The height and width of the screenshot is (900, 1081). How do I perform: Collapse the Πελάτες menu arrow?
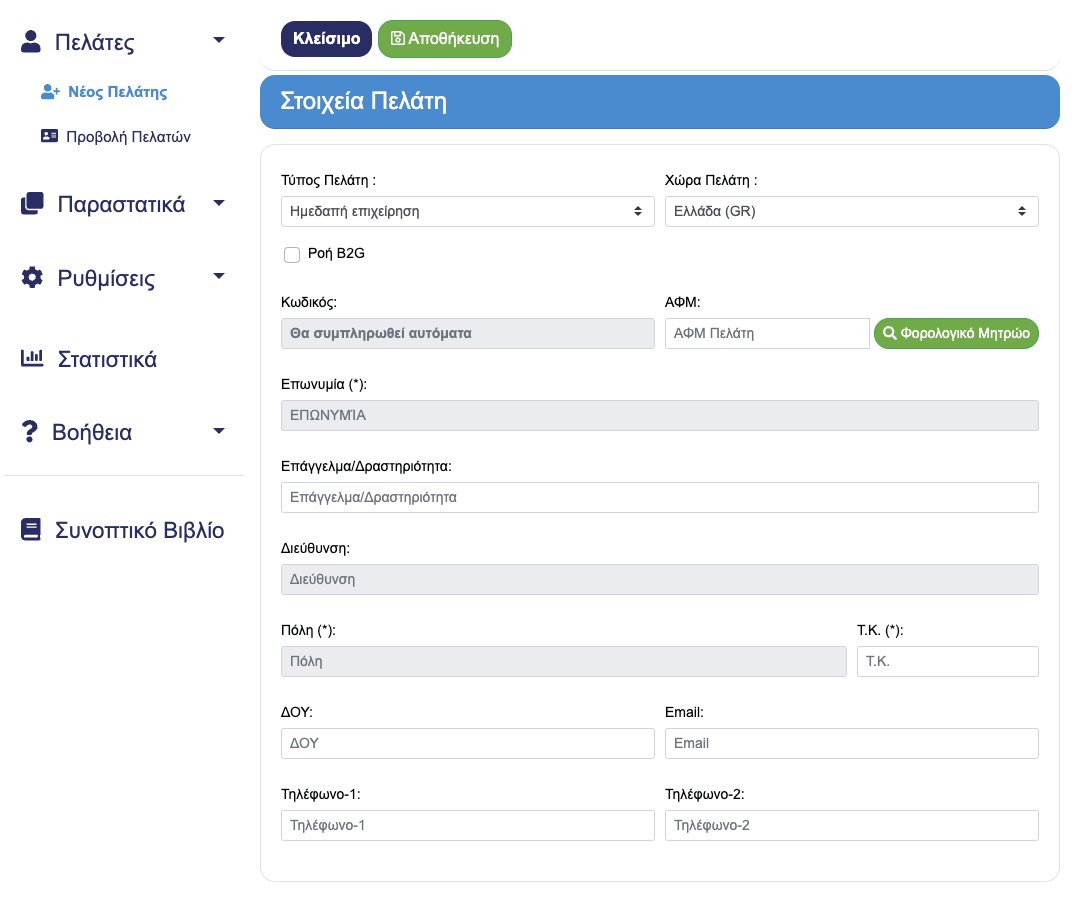(x=220, y=40)
